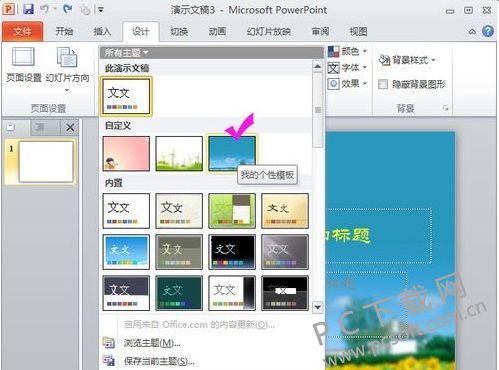
Task: Apply the pink custom theme with child
Action: [x=126, y=154]
